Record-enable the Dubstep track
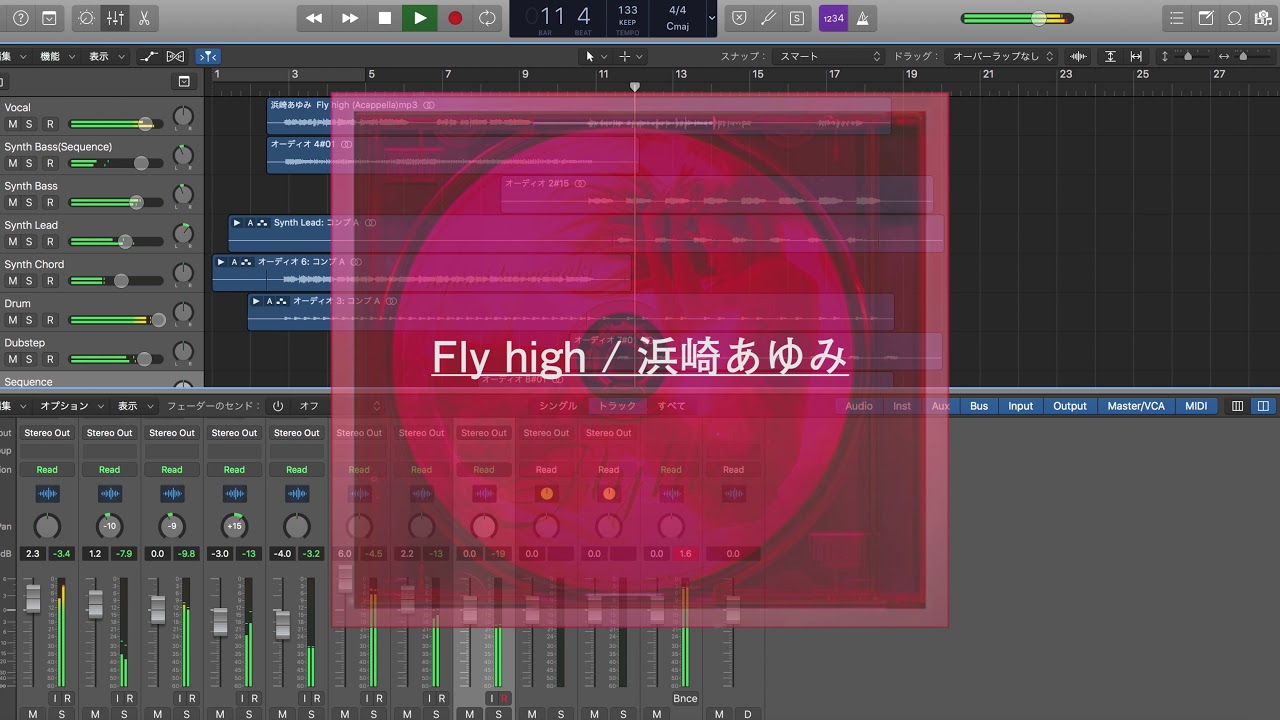The width and height of the screenshot is (1280, 720). [x=50, y=359]
